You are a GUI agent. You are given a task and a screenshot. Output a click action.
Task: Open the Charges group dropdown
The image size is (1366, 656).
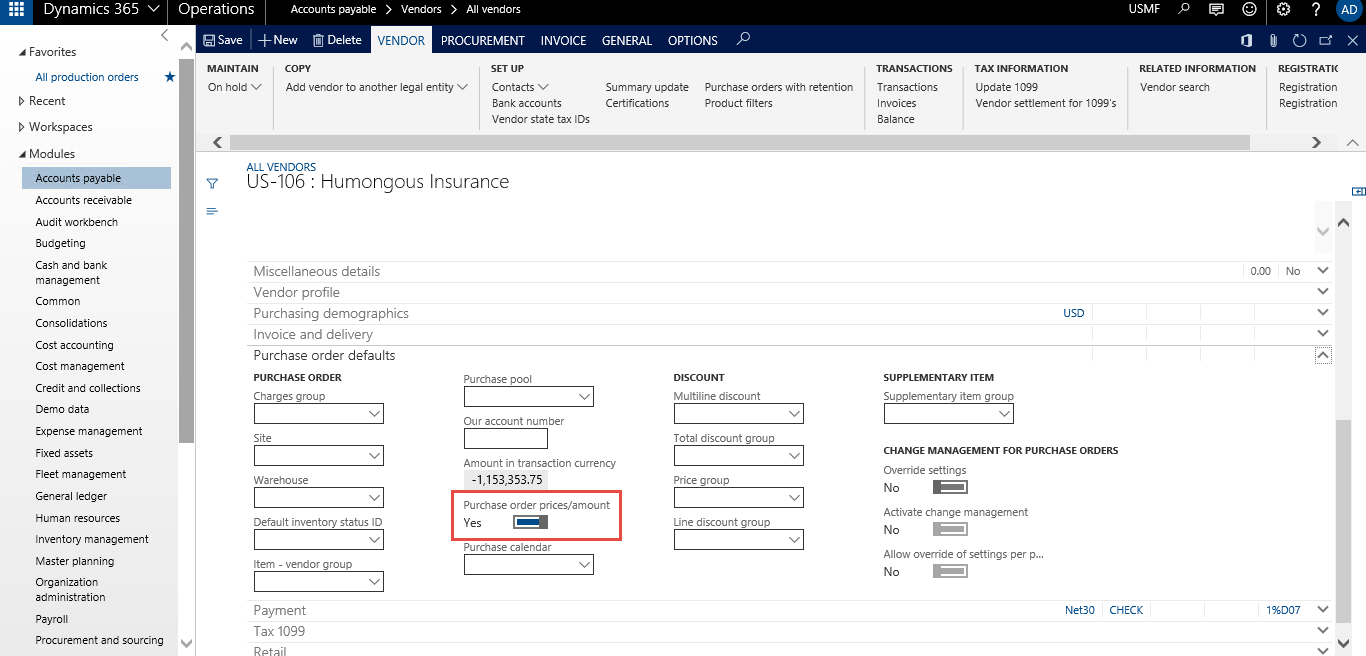click(x=318, y=413)
